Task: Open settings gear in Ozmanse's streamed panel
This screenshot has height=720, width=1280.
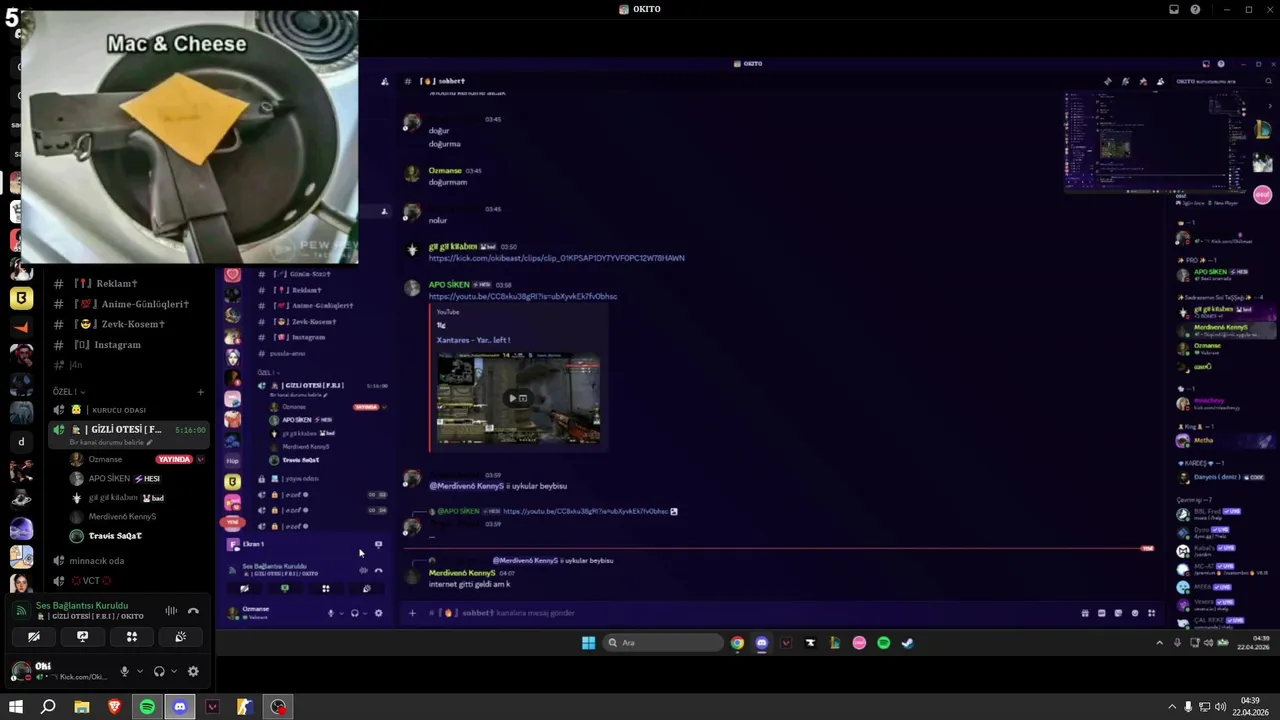Action: click(x=378, y=613)
